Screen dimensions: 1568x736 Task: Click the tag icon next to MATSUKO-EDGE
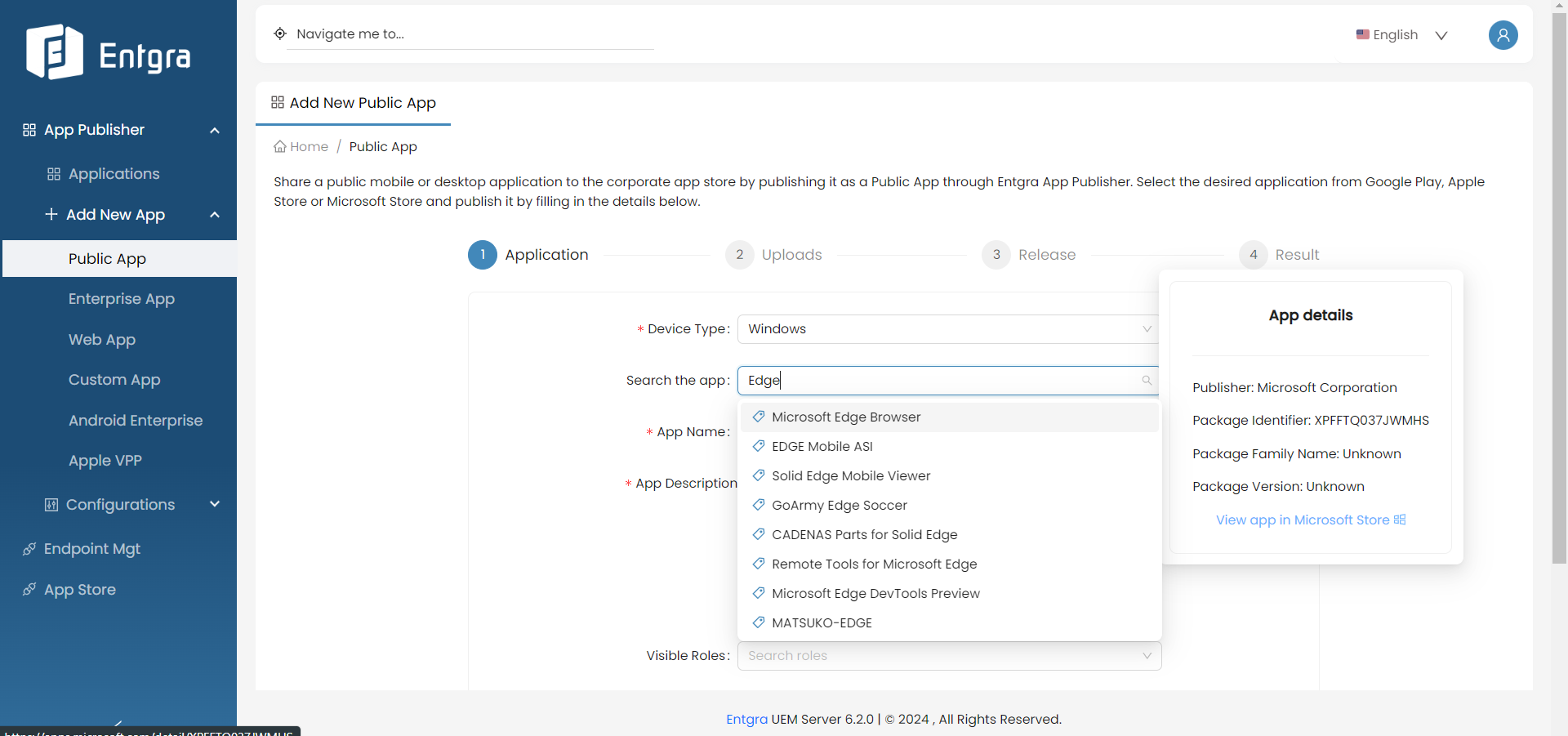click(x=759, y=622)
